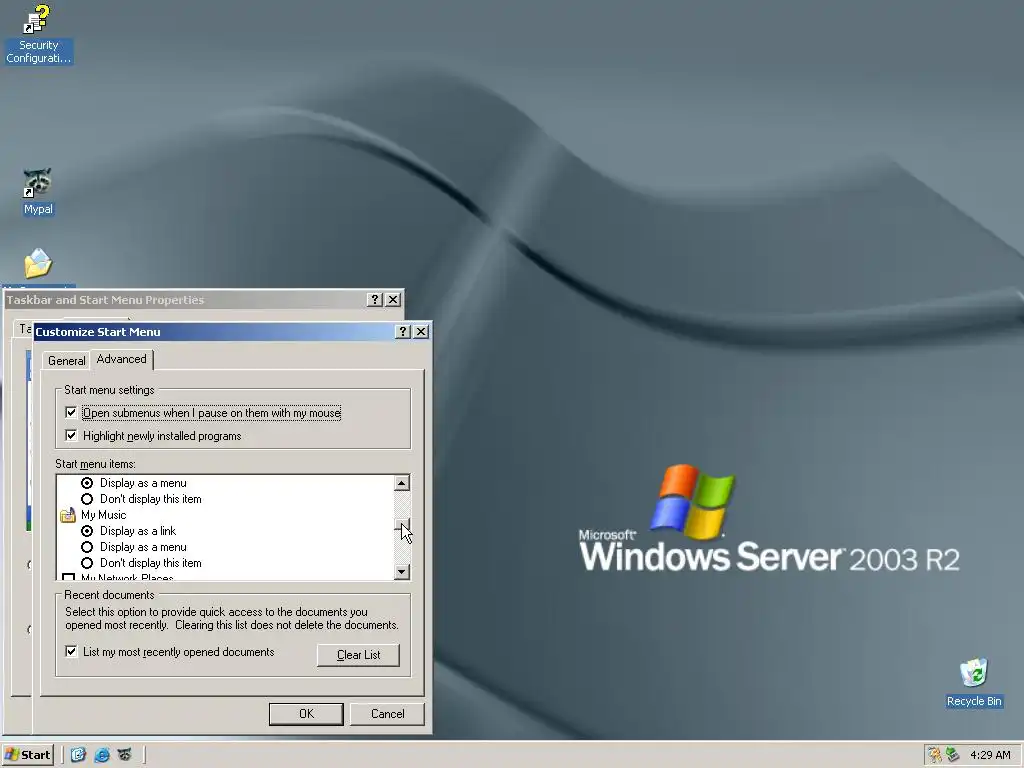Select Don't display this item under My Music
The height and width of the screenshot is (768, 1024).
point(87,563)
